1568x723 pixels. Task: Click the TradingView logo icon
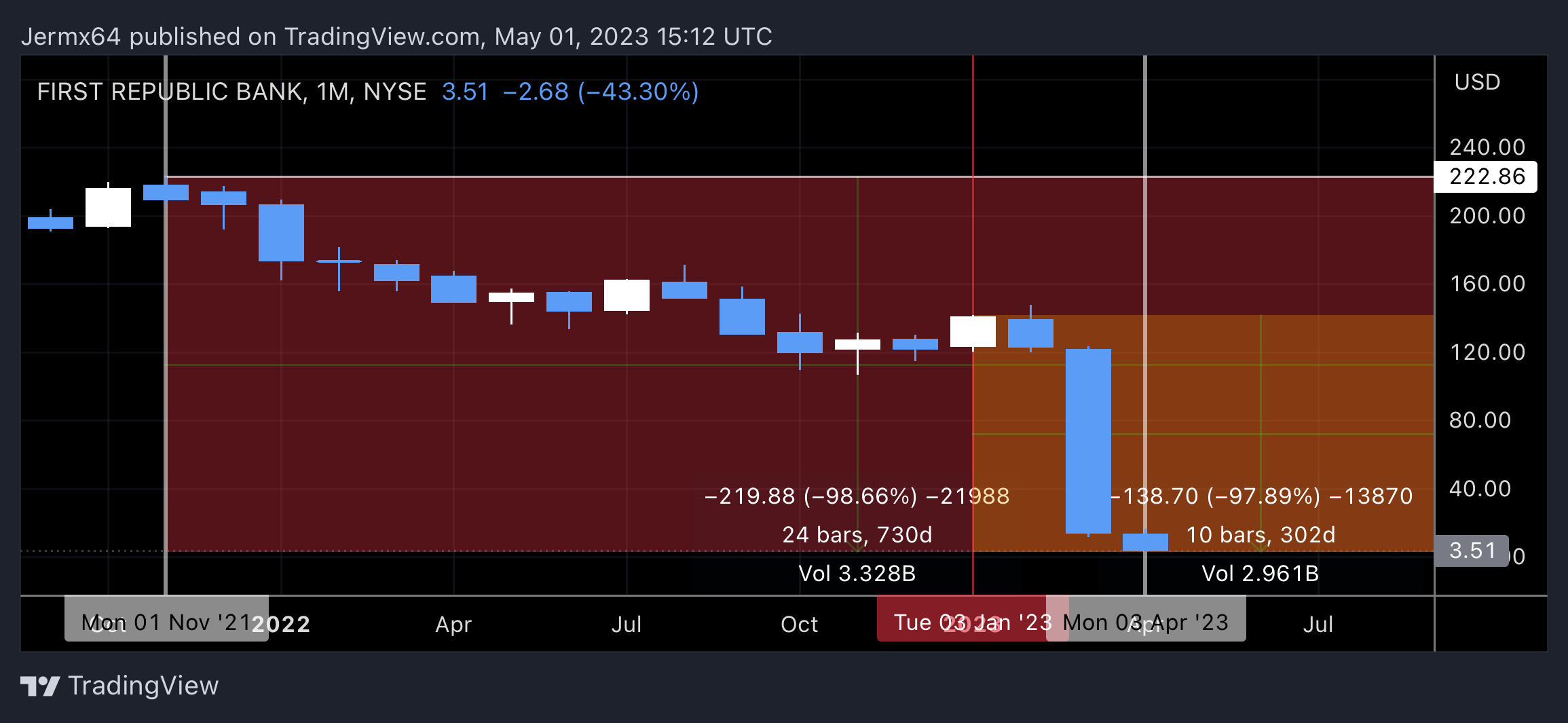click(39, 686)
